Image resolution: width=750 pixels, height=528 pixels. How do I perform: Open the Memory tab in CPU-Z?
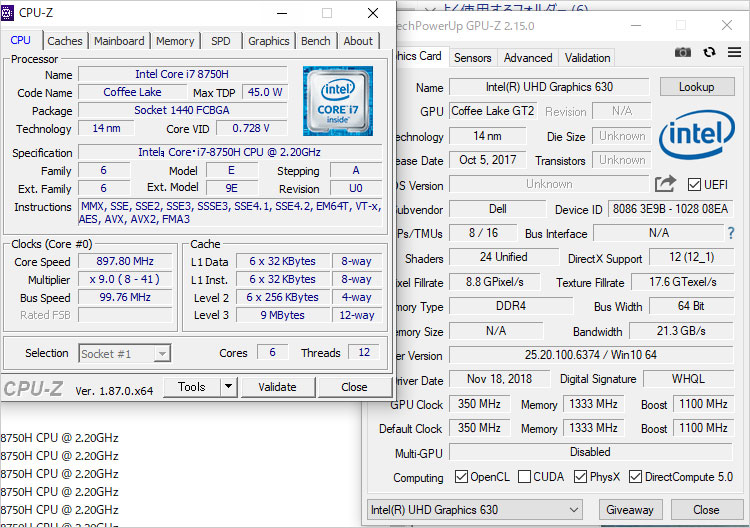175,41
